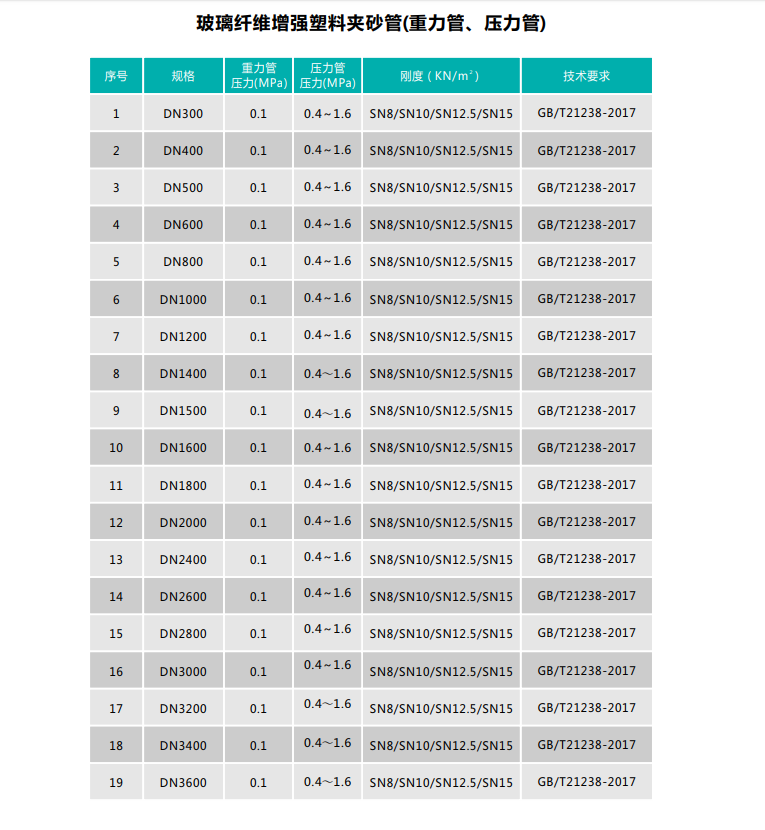765x830 pixels.
Task: Select the DN600 specification cell
Action: click(x=183, y=225)
